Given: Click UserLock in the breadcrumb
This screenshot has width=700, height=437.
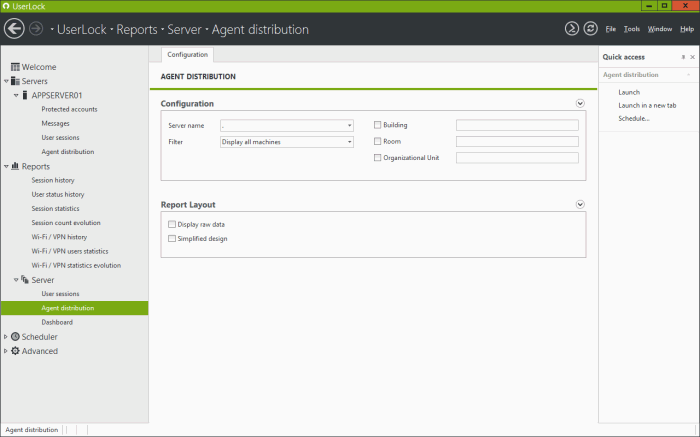Looking at the screenshot, I should 82,29.
